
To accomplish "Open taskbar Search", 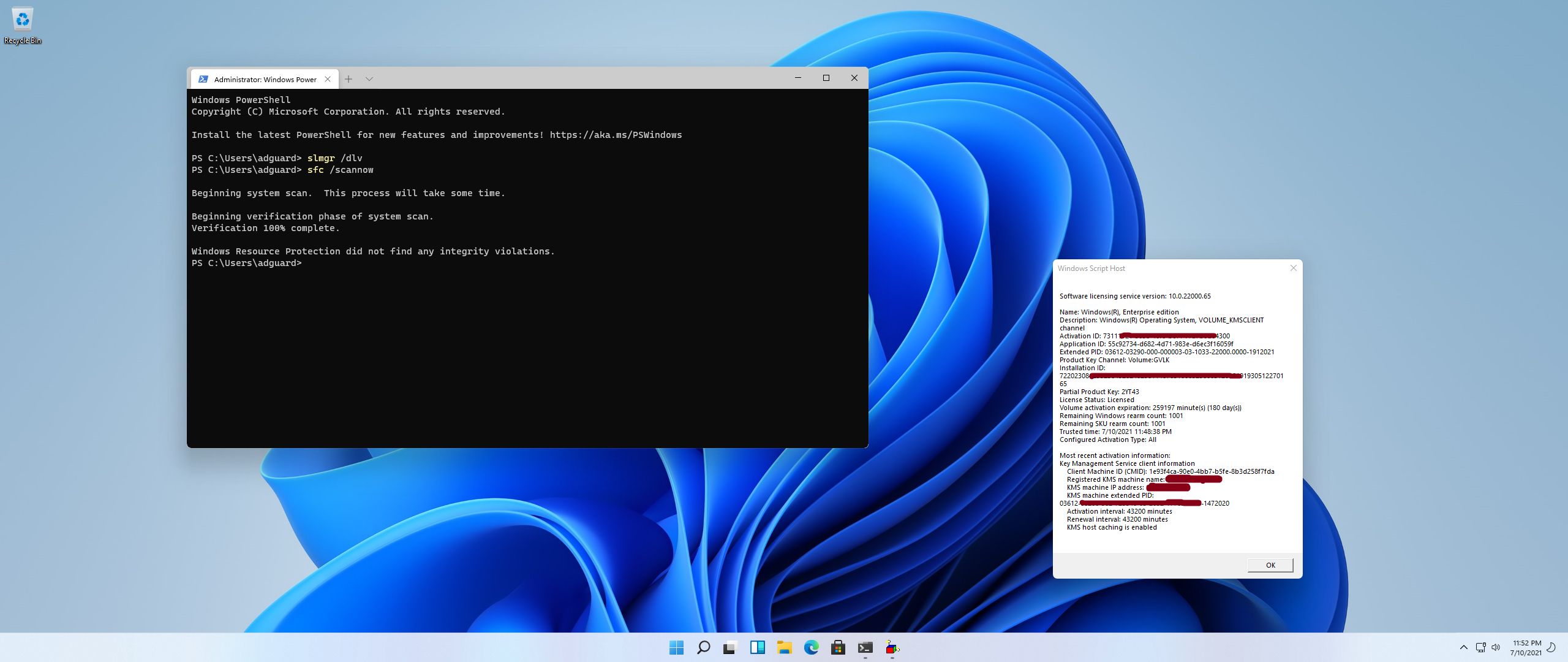I will tap(703, 647).
